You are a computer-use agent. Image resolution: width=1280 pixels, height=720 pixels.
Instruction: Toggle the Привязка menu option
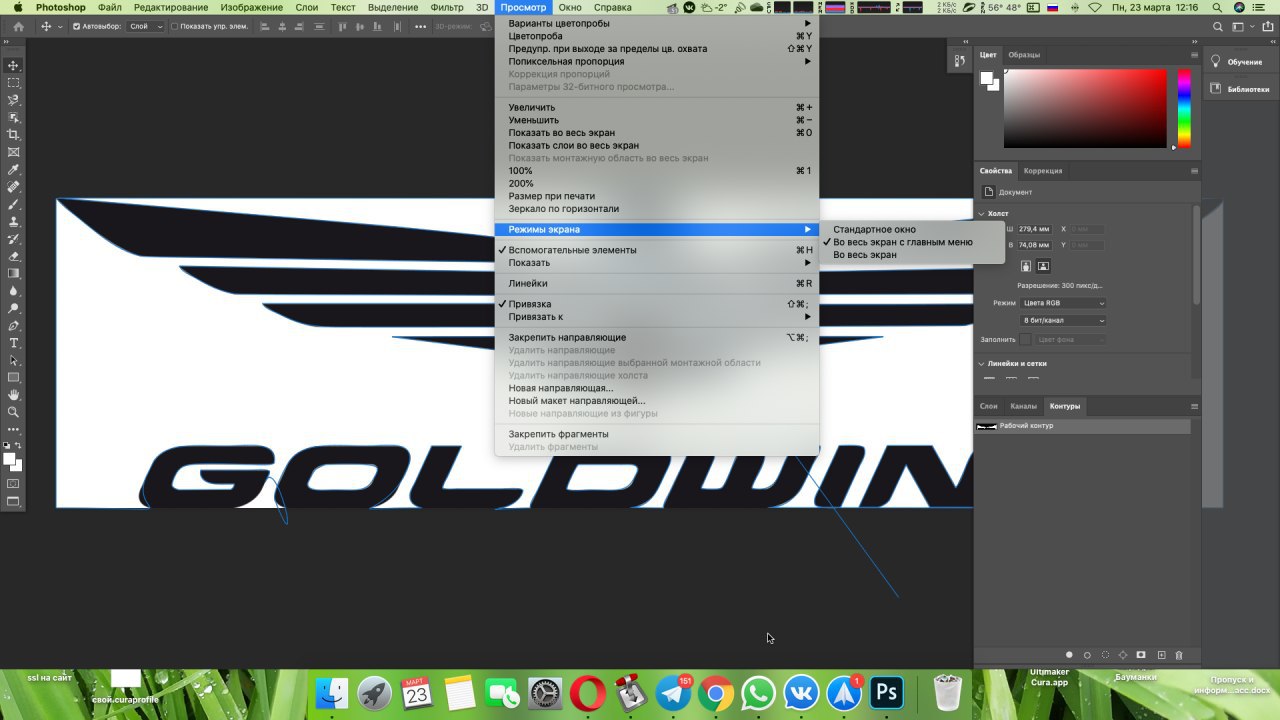657,304
